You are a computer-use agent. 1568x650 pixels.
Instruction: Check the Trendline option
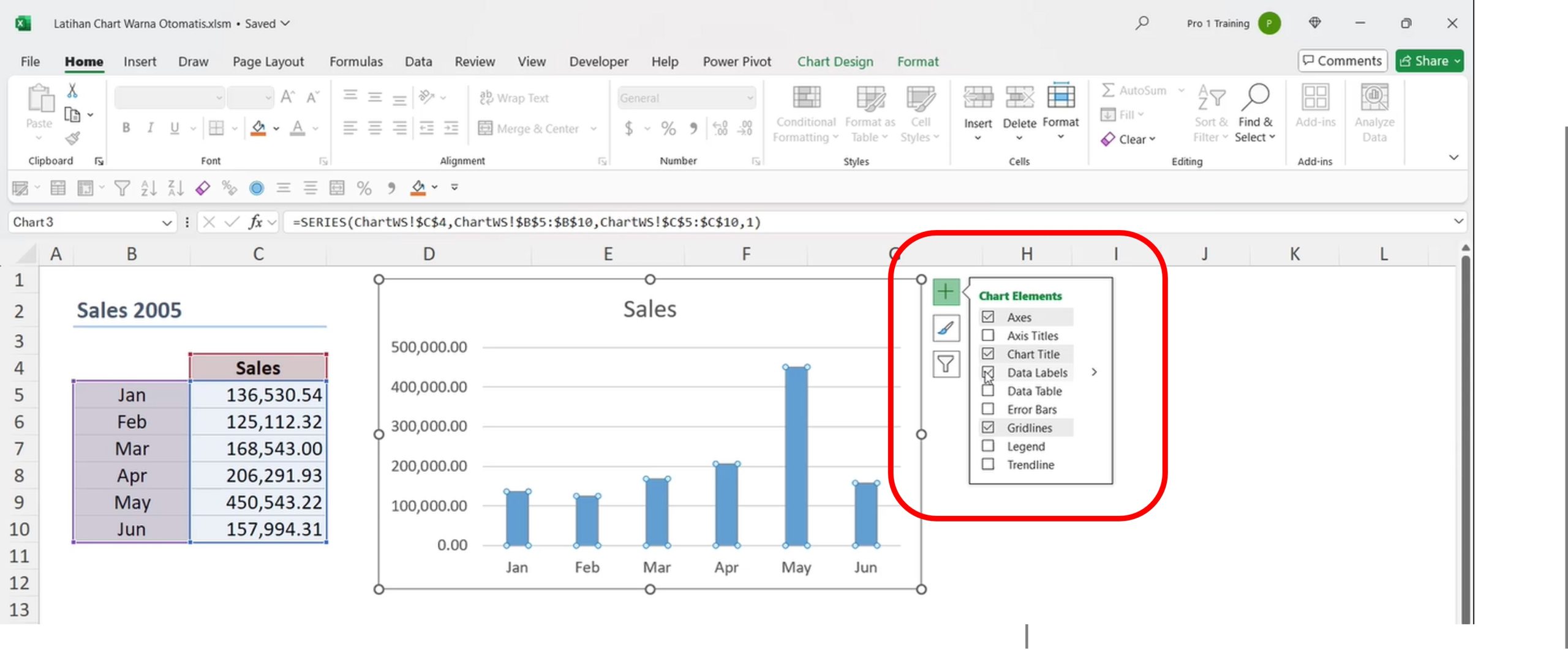(987, 465)
